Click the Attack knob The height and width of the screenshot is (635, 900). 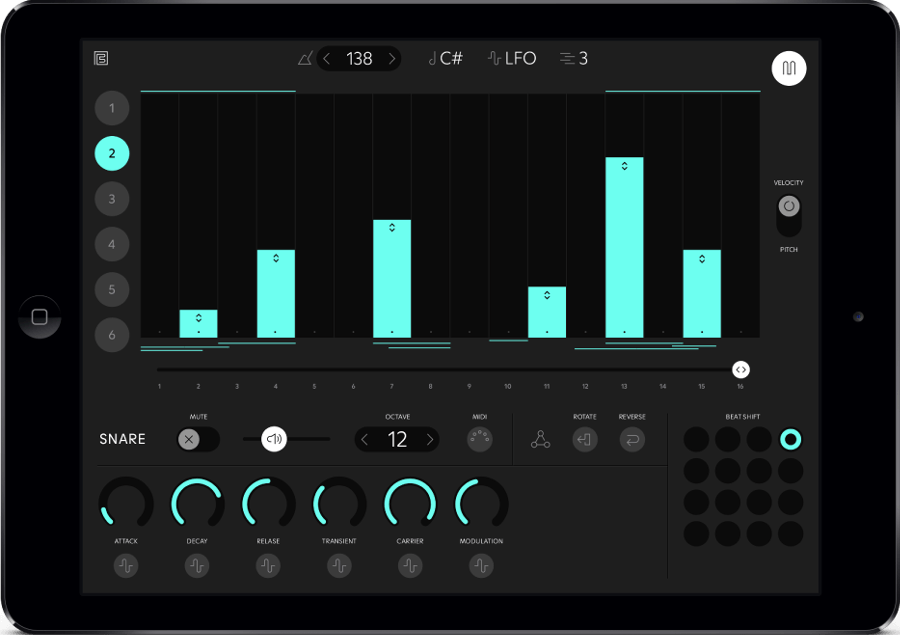pyautogui.click(x=126, y=504)
